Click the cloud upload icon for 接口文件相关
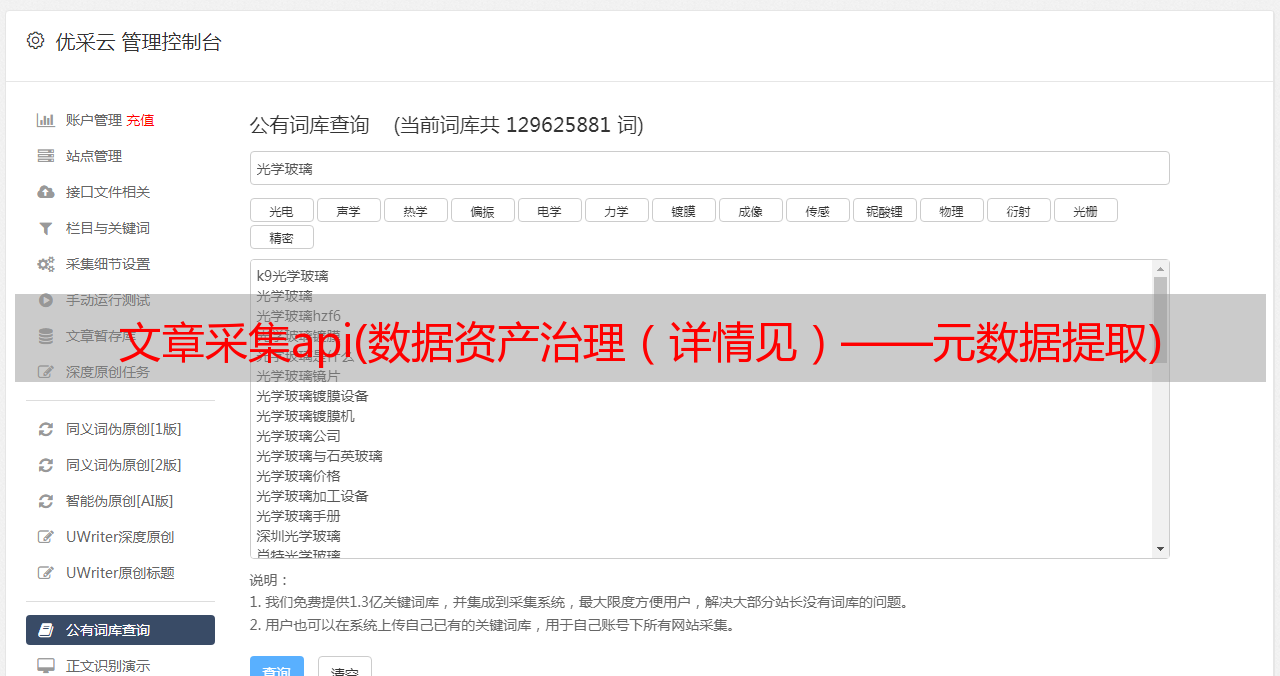Image resolution: width=1280 pixels, height=676 pixels. point(46,192)
